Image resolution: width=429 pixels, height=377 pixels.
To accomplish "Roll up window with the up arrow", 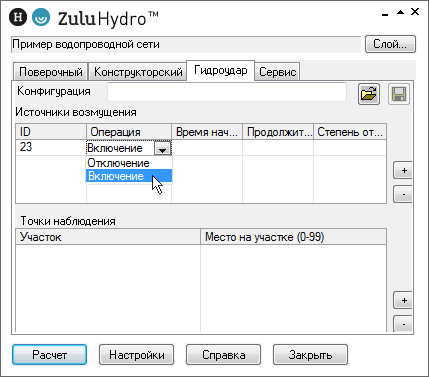I will [x=400, y=13].
